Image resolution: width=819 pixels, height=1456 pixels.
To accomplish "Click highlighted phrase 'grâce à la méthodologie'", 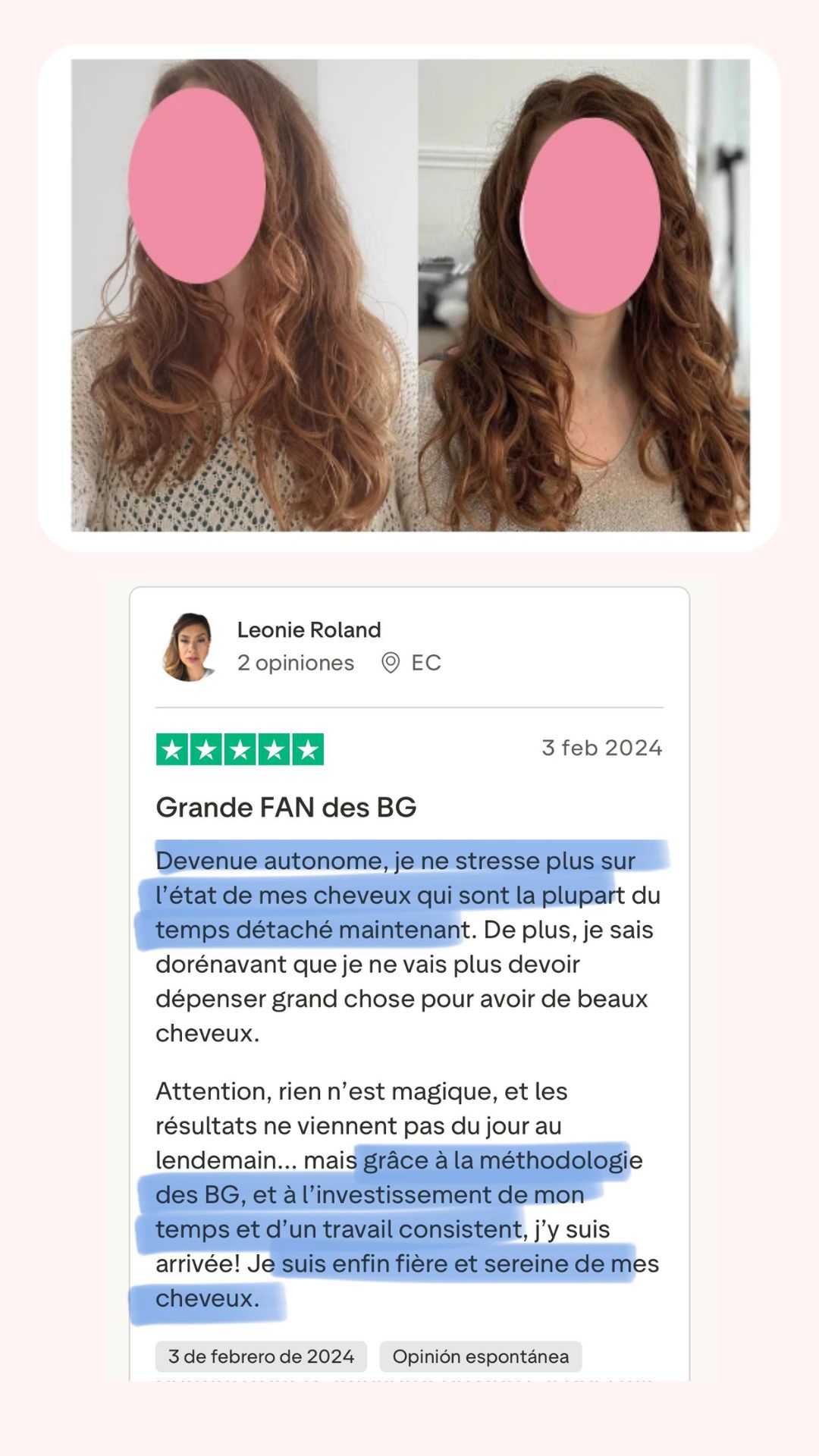I will coord(503,1160).
